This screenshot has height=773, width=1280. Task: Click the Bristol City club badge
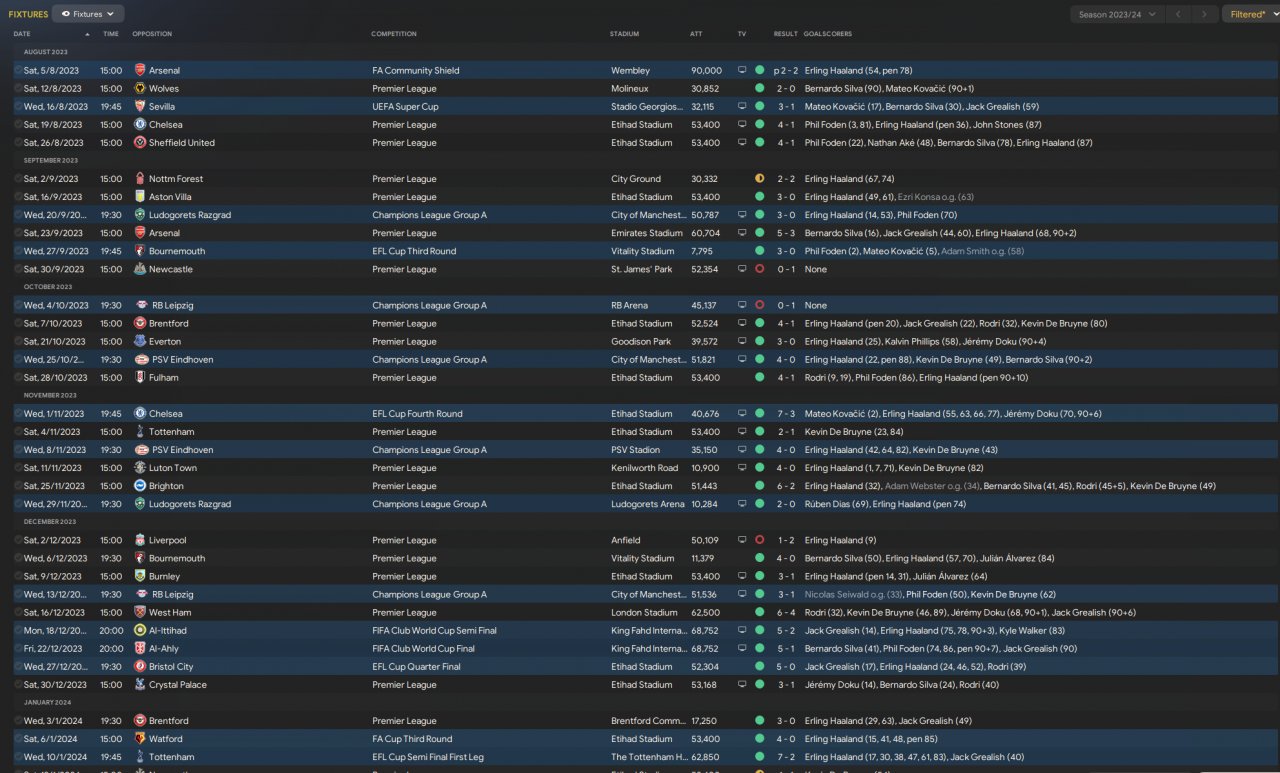pos(139,667)
